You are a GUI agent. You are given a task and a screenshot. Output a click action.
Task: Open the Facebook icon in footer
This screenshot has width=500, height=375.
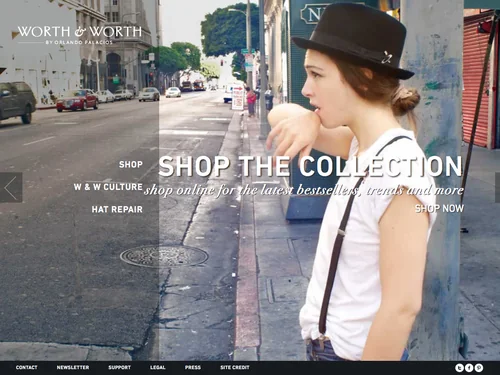[x=469, y=368]
